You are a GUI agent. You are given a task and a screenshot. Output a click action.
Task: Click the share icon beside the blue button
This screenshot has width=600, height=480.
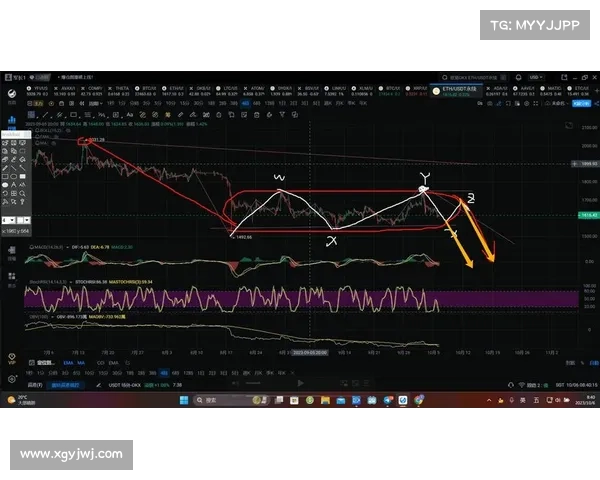597,104
